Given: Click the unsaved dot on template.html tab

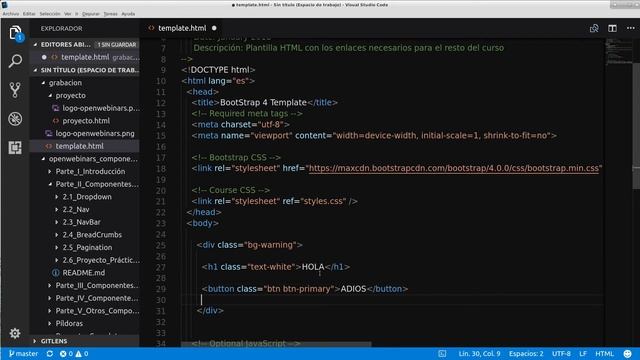Looking at the screenshot, I should coord(214,28).
